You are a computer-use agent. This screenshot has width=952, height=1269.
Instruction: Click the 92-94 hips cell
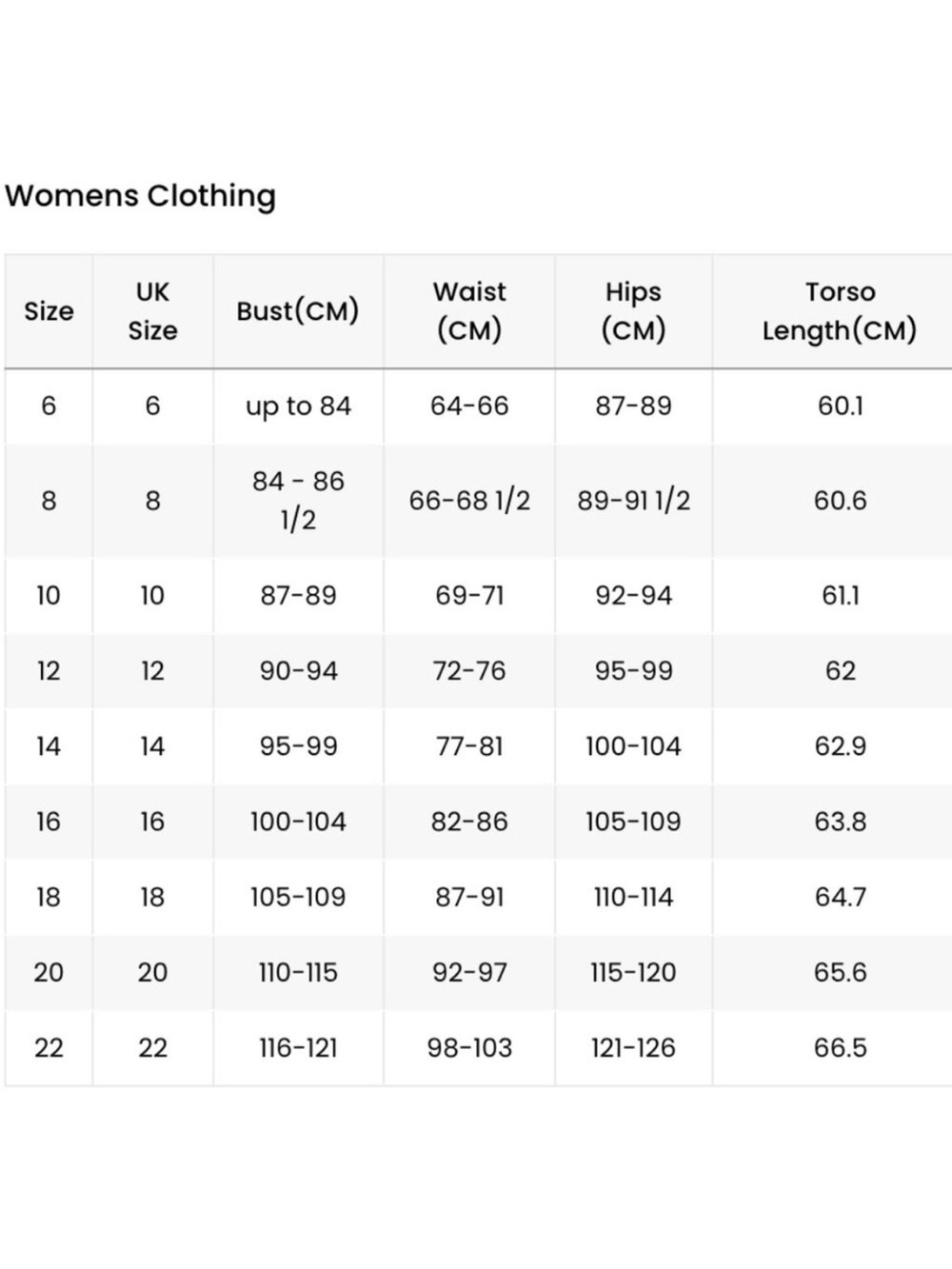(633, 596)
